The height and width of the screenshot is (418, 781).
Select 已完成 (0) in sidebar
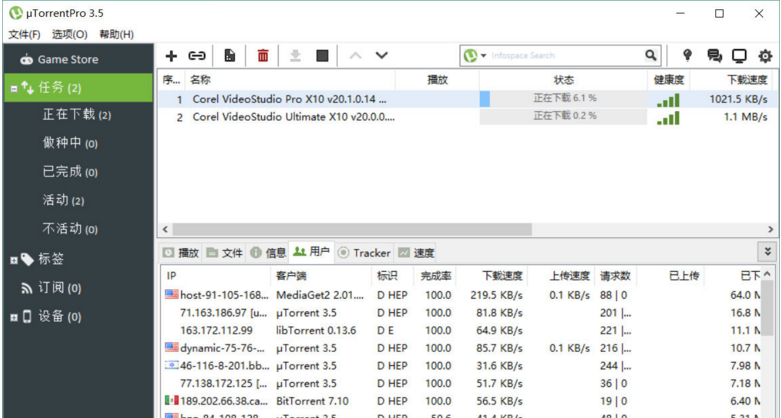coord(70,172)
